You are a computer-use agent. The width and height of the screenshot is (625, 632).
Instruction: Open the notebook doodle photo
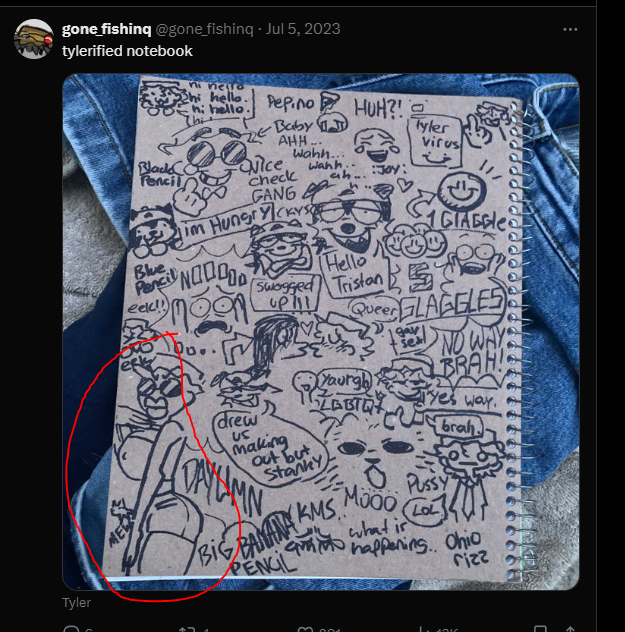[x=321, y=332]
